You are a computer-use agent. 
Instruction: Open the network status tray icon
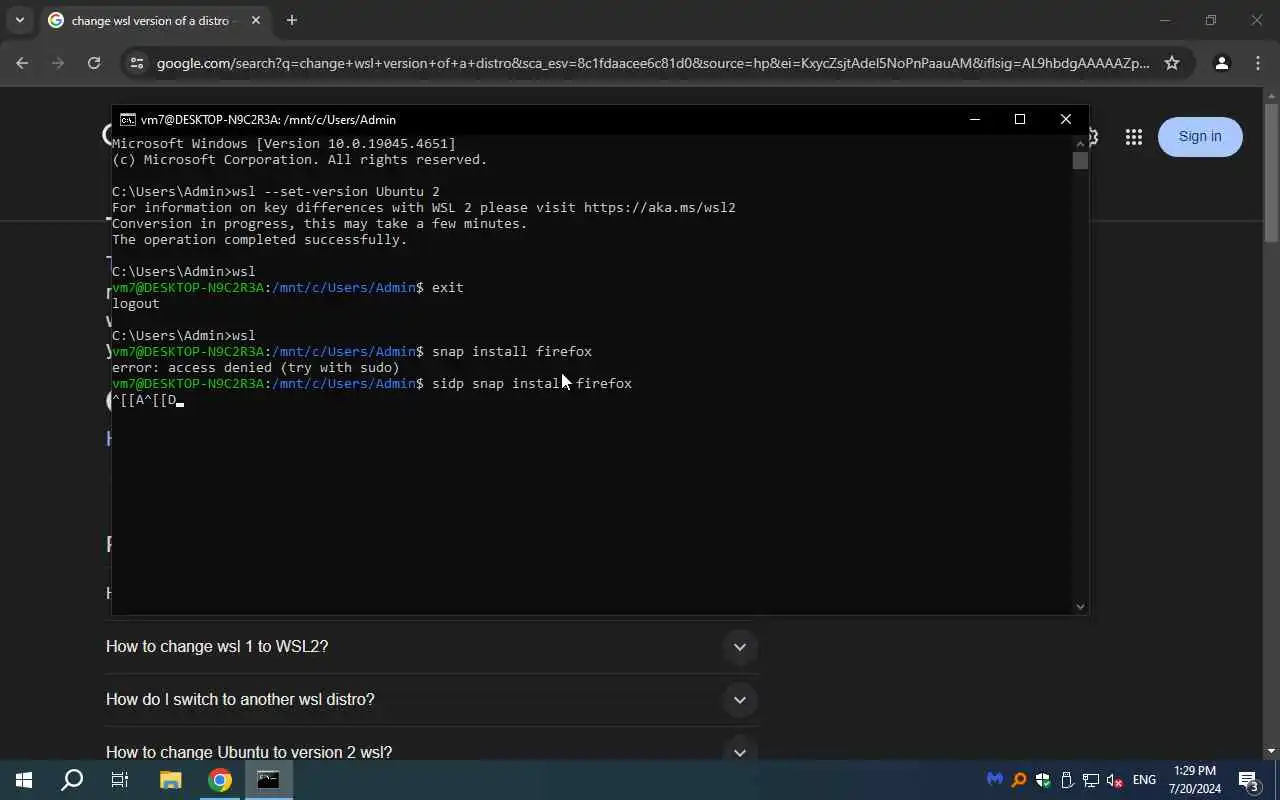click(1091, 780)
